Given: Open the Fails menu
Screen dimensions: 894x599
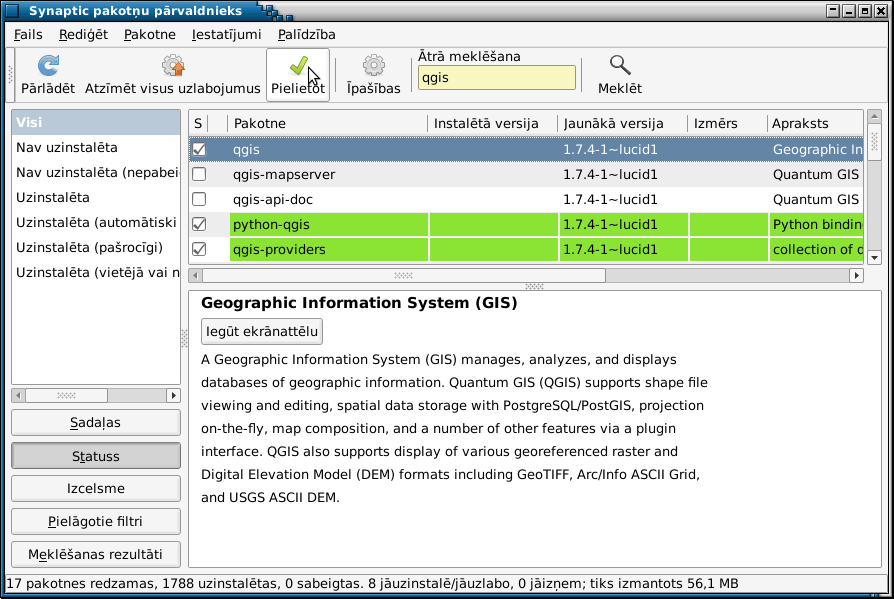Looking at the screenshot, I should (28, 35).
